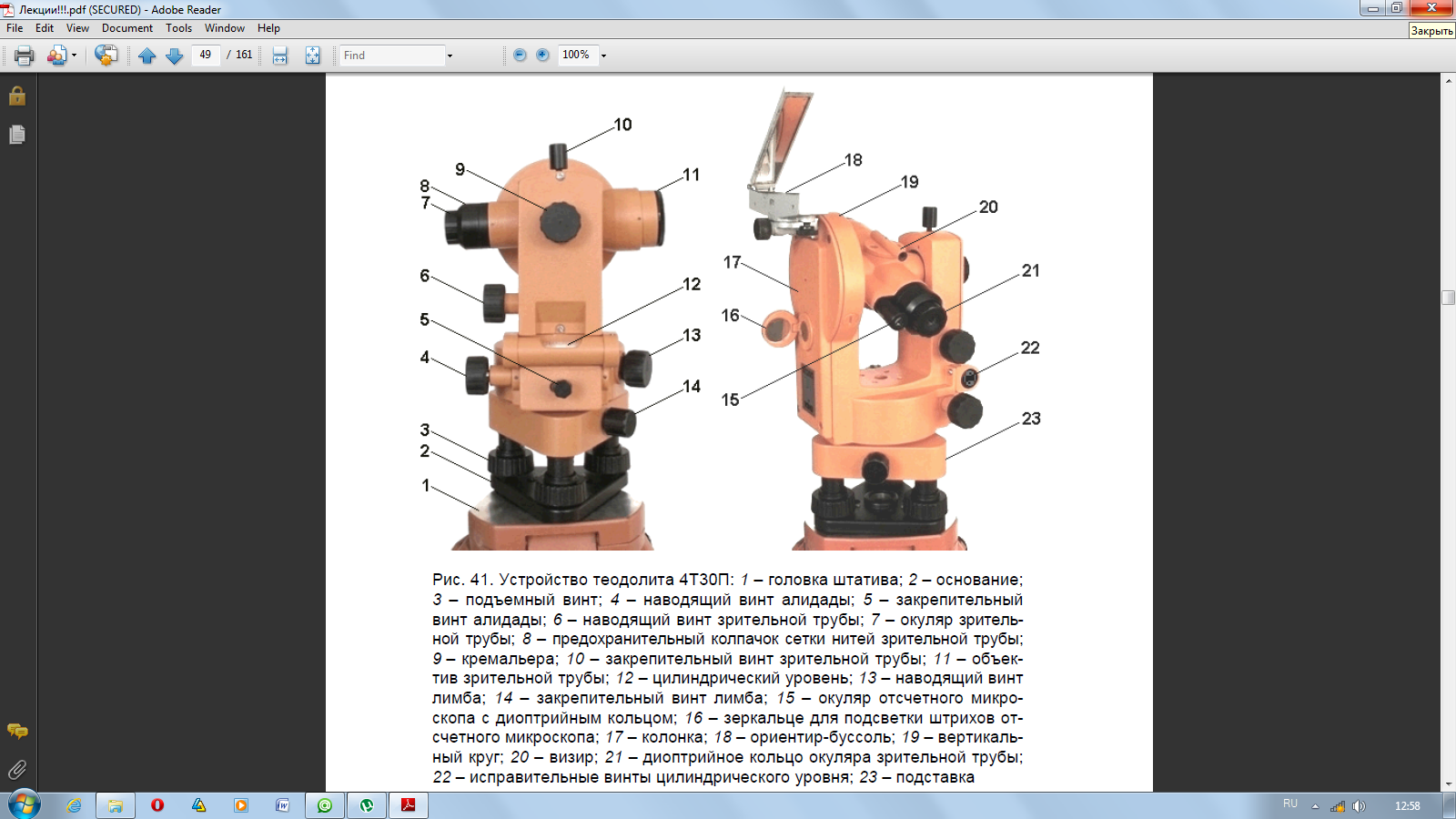Screen dimensions: 1456x819
Task: Print the document with the printer icon
Action: point(25,56)
